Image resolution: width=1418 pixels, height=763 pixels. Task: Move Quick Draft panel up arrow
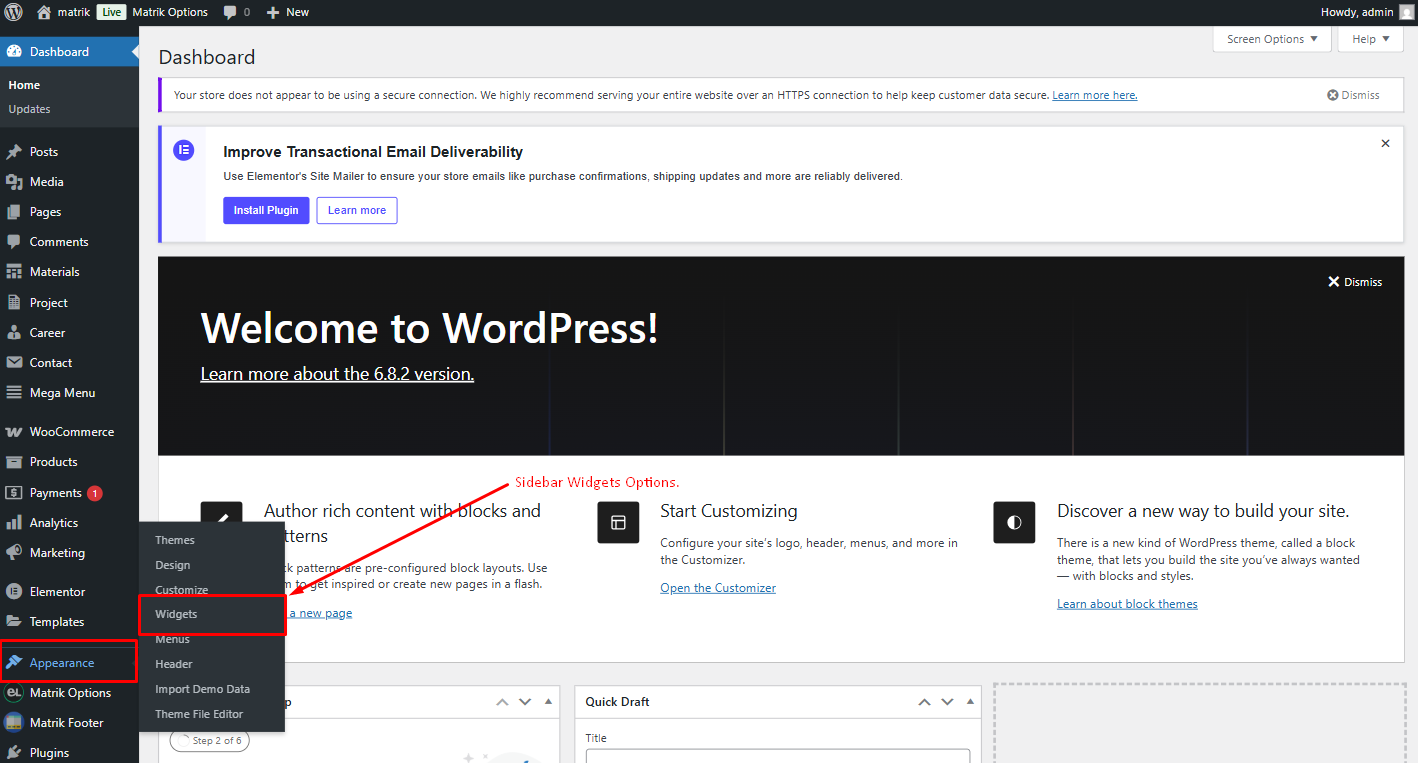[924, 702]
